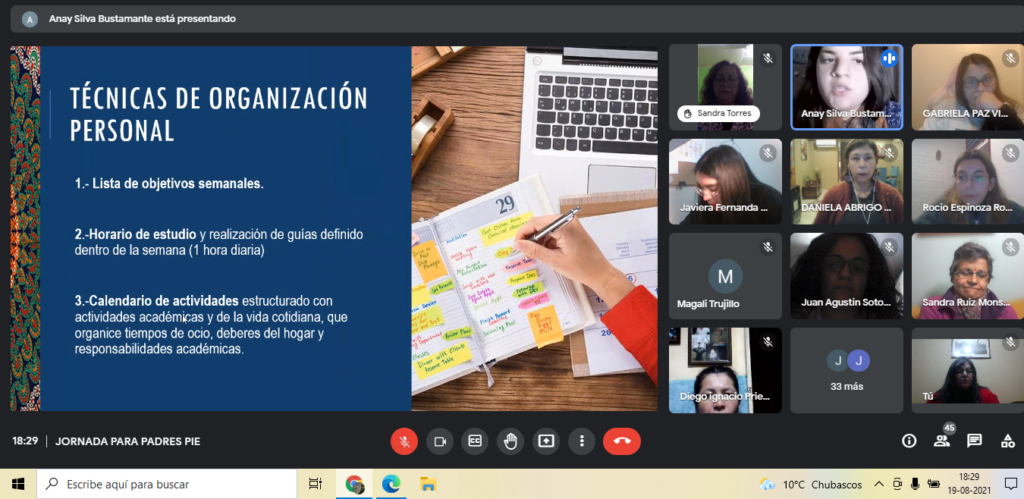
Task: Select Magali Trujillo avatar tile
Action: 725,276
